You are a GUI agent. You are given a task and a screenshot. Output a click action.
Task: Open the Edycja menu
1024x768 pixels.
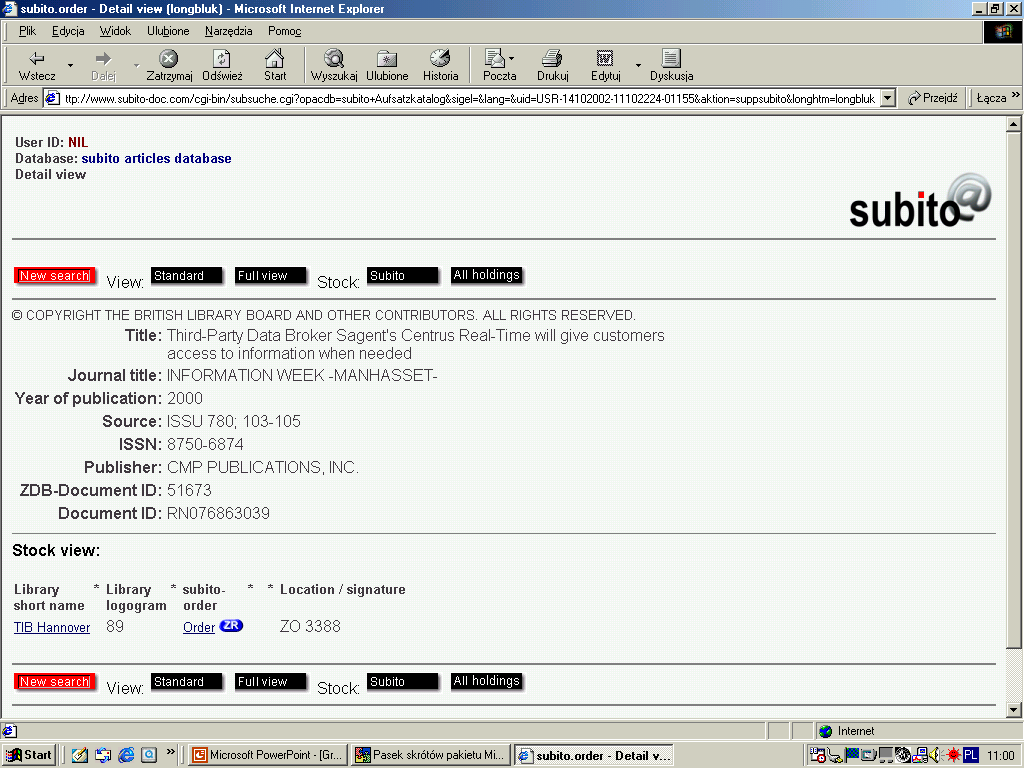(68, 31)
